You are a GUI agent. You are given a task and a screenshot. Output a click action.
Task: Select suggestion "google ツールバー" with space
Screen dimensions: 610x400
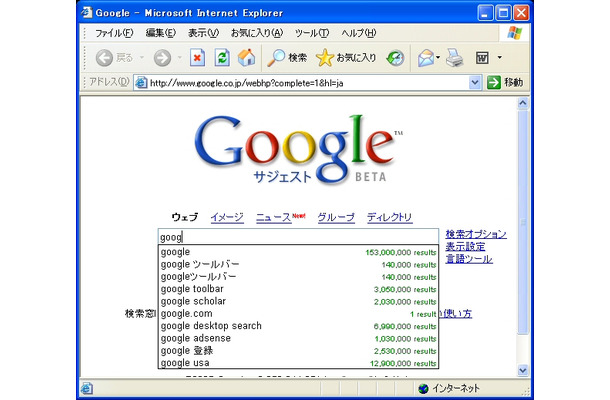tap(298, 265)
